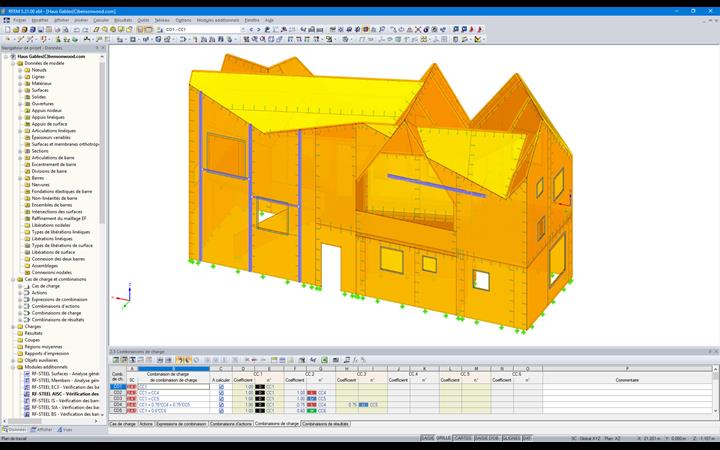
Task: Click the Redo arrow icon
Action: 85,29
